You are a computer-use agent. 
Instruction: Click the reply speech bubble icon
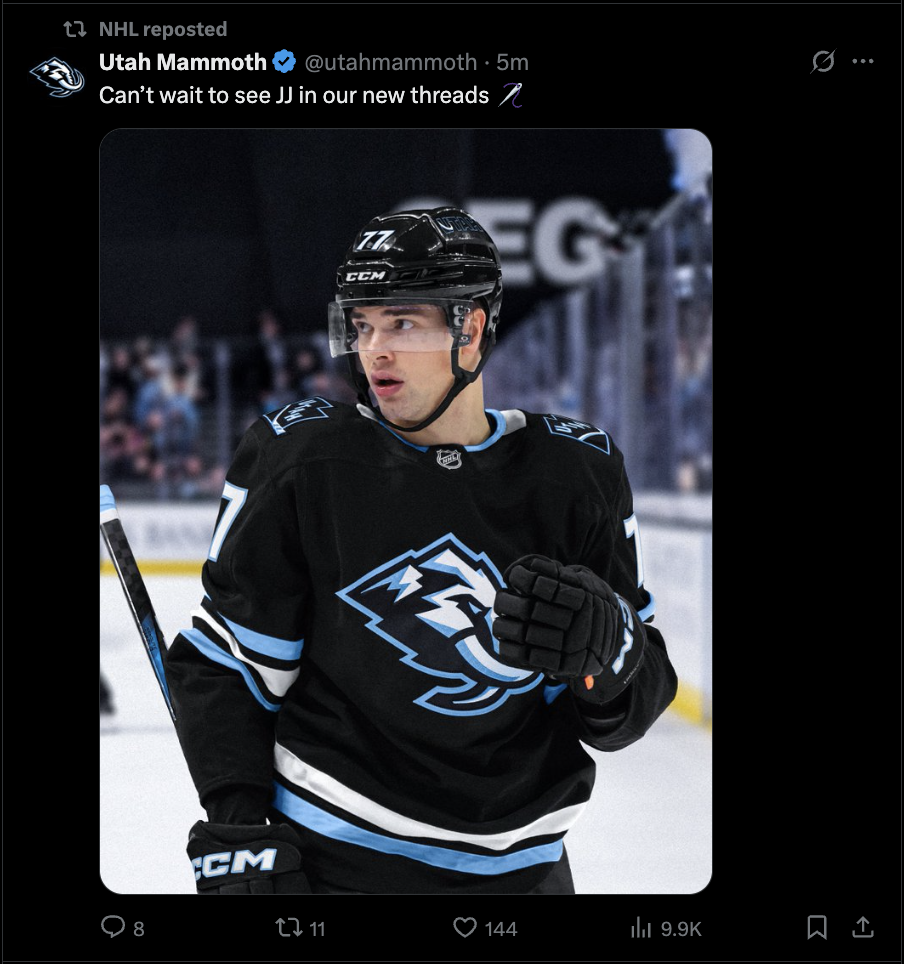113,926
